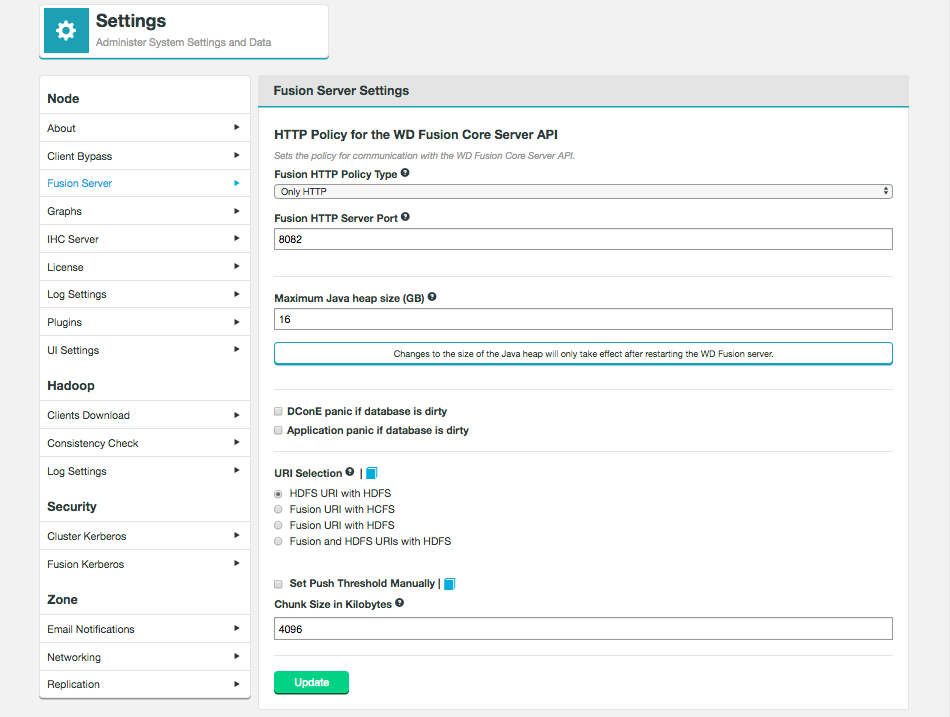This screenshot has height=717, width=950.
Task: Expand the Graphs arrow
Action: point(236,211)
